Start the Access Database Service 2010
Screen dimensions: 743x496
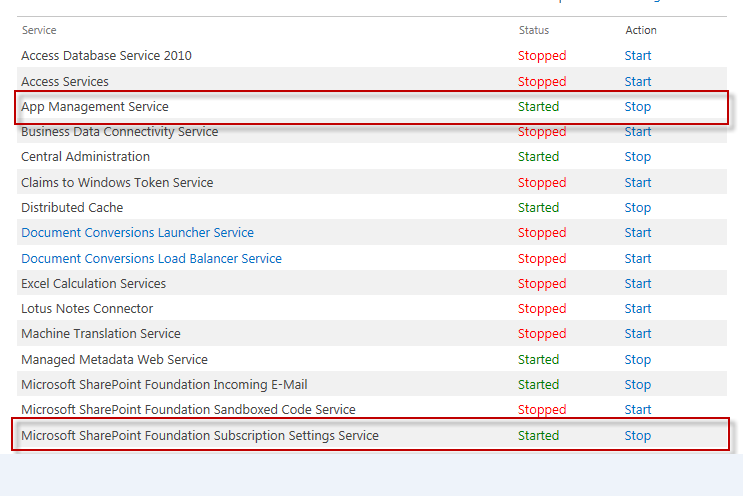[638, 56]
